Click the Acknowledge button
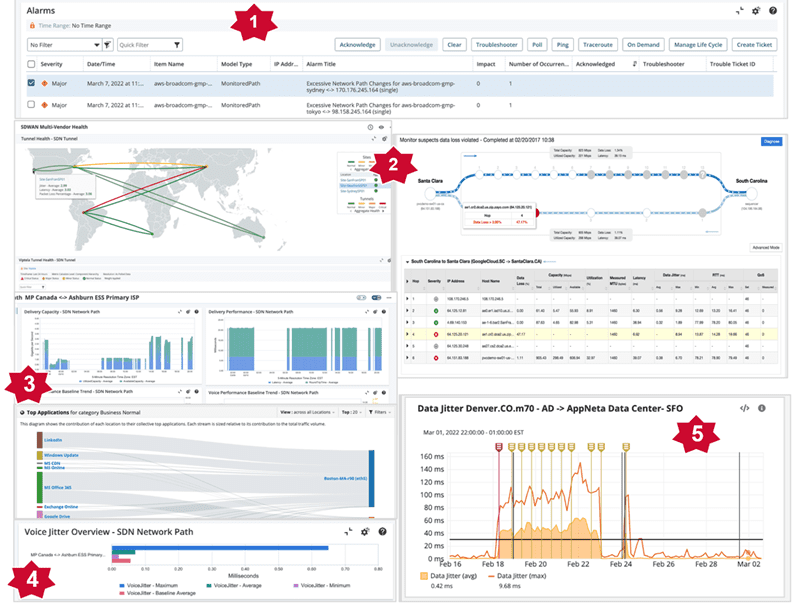This screenshot has width=792, height=603. click(x=357, y=45)
